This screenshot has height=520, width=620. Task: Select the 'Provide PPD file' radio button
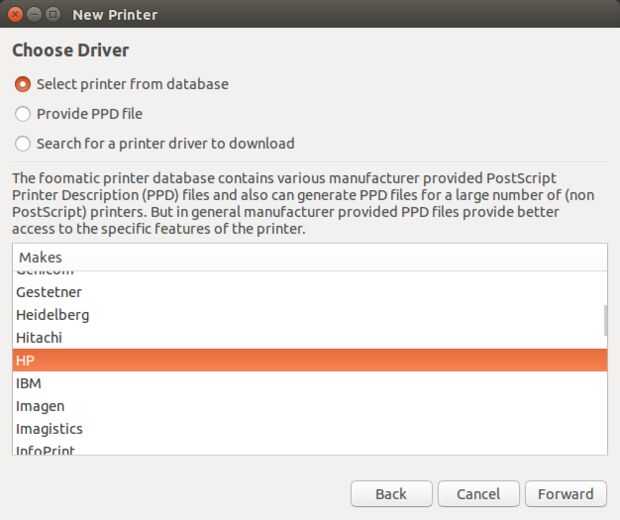click(23, 114)
